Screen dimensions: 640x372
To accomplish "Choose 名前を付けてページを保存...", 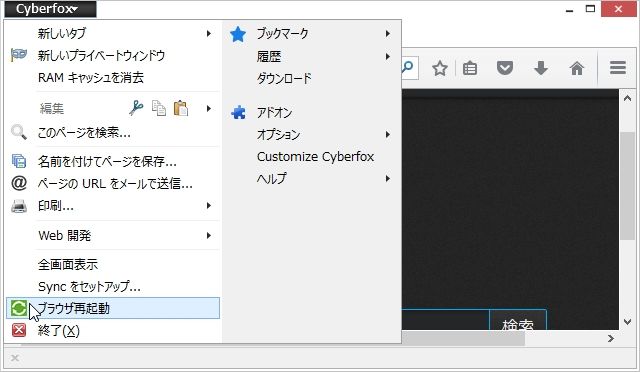I will 113,161.
